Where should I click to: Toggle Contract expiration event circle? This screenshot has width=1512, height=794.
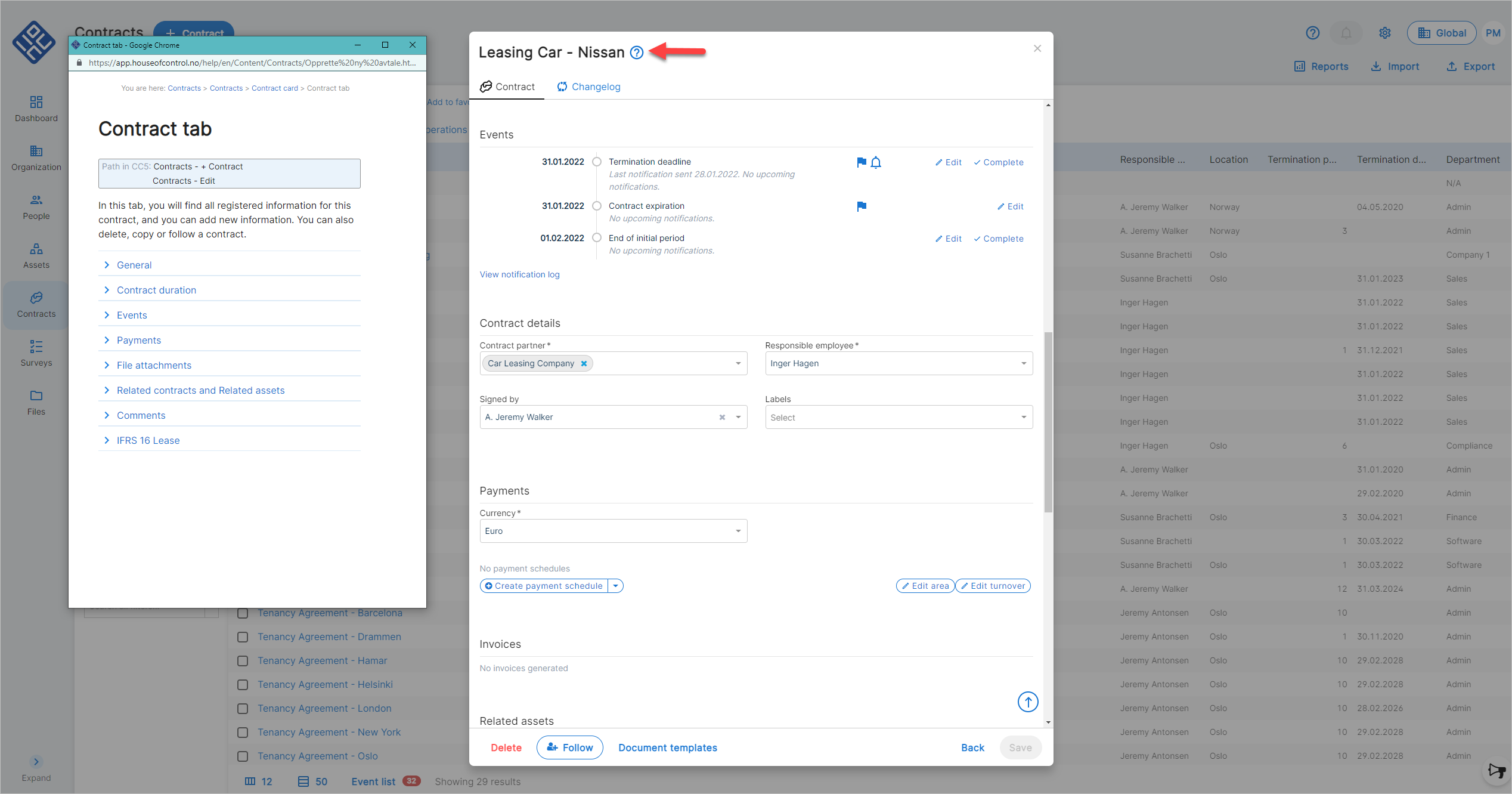pos(597,206)
